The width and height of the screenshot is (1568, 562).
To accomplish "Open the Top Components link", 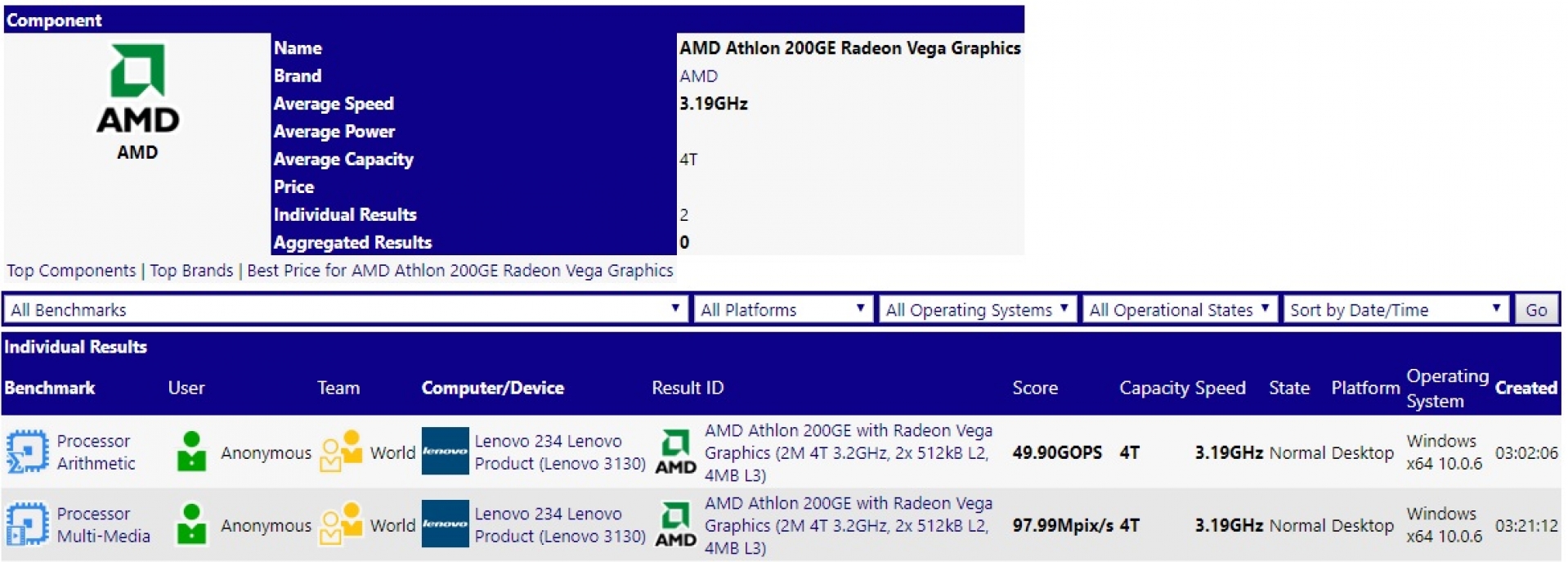I will 71,271.
